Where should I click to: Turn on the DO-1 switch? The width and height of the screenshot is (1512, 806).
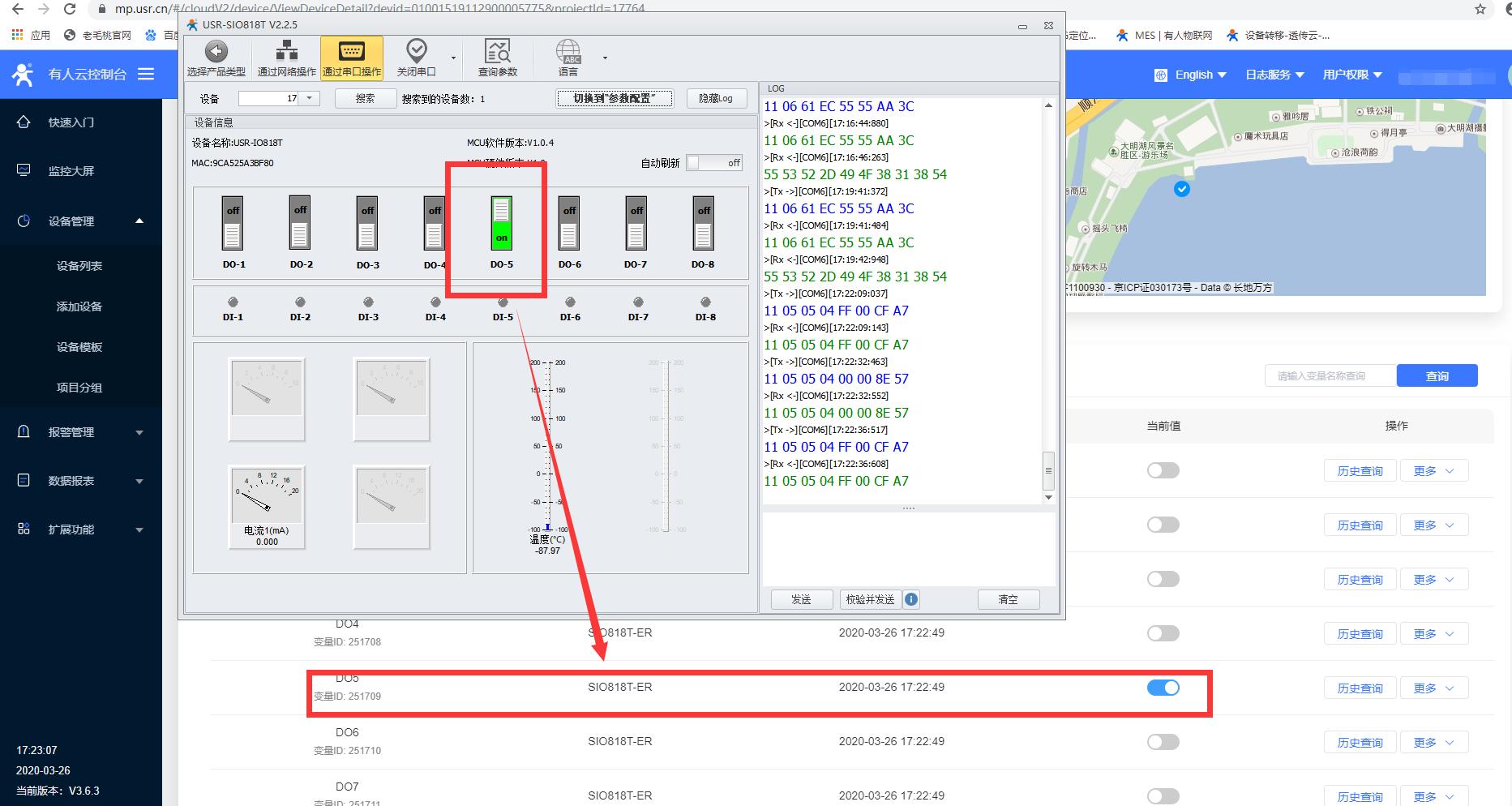click(x=233, y=223)
